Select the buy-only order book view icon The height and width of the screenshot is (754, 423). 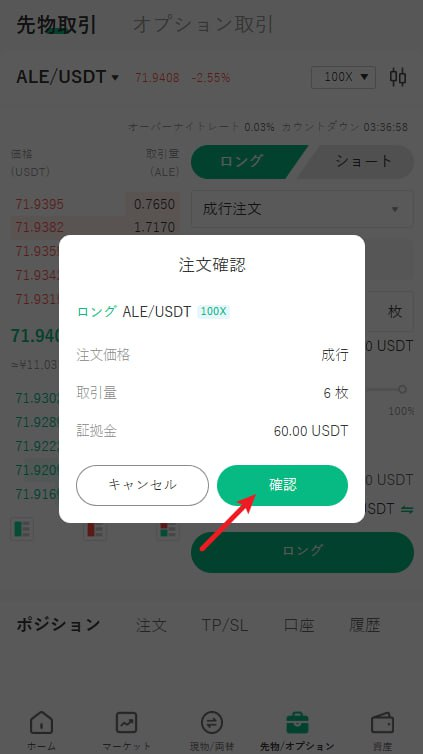coord(22,529)
